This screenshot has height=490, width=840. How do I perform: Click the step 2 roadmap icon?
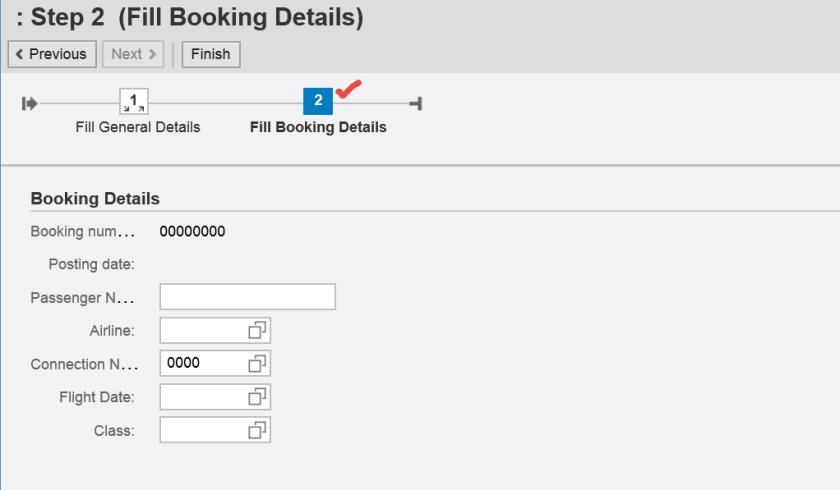(x=318, y=101)
